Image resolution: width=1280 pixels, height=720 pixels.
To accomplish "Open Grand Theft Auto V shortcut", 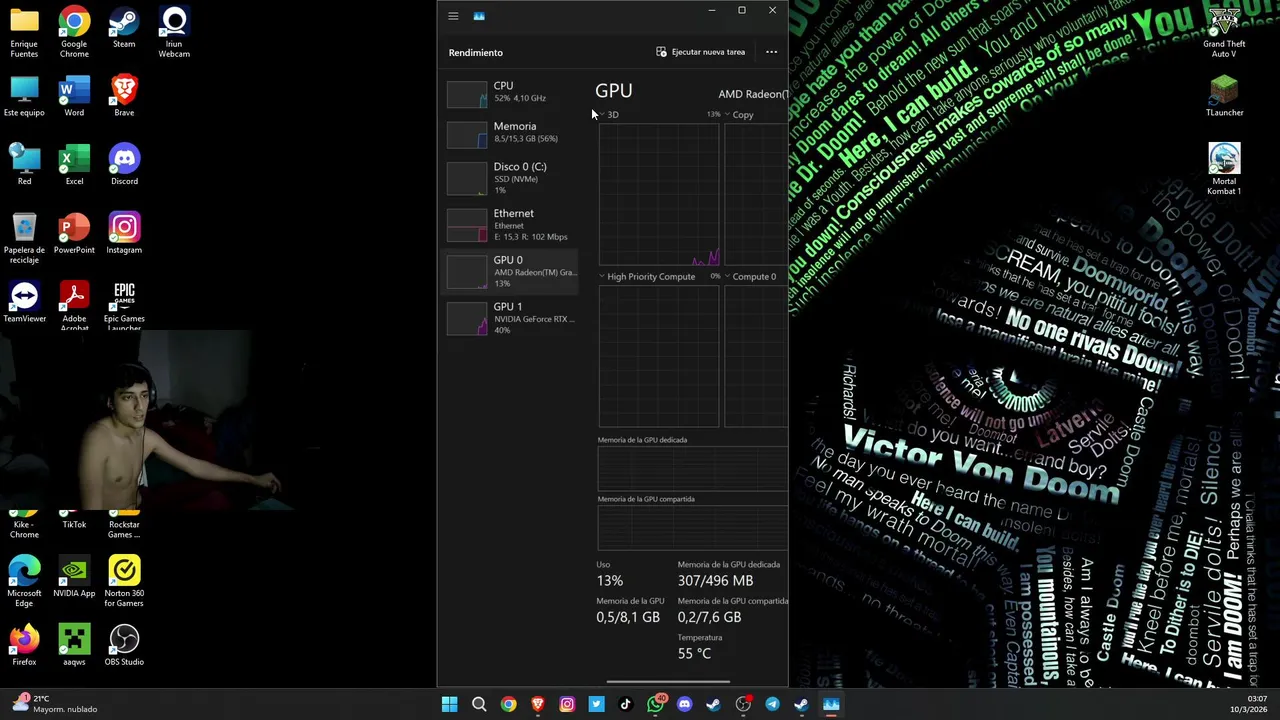I will pos(1224,32).
